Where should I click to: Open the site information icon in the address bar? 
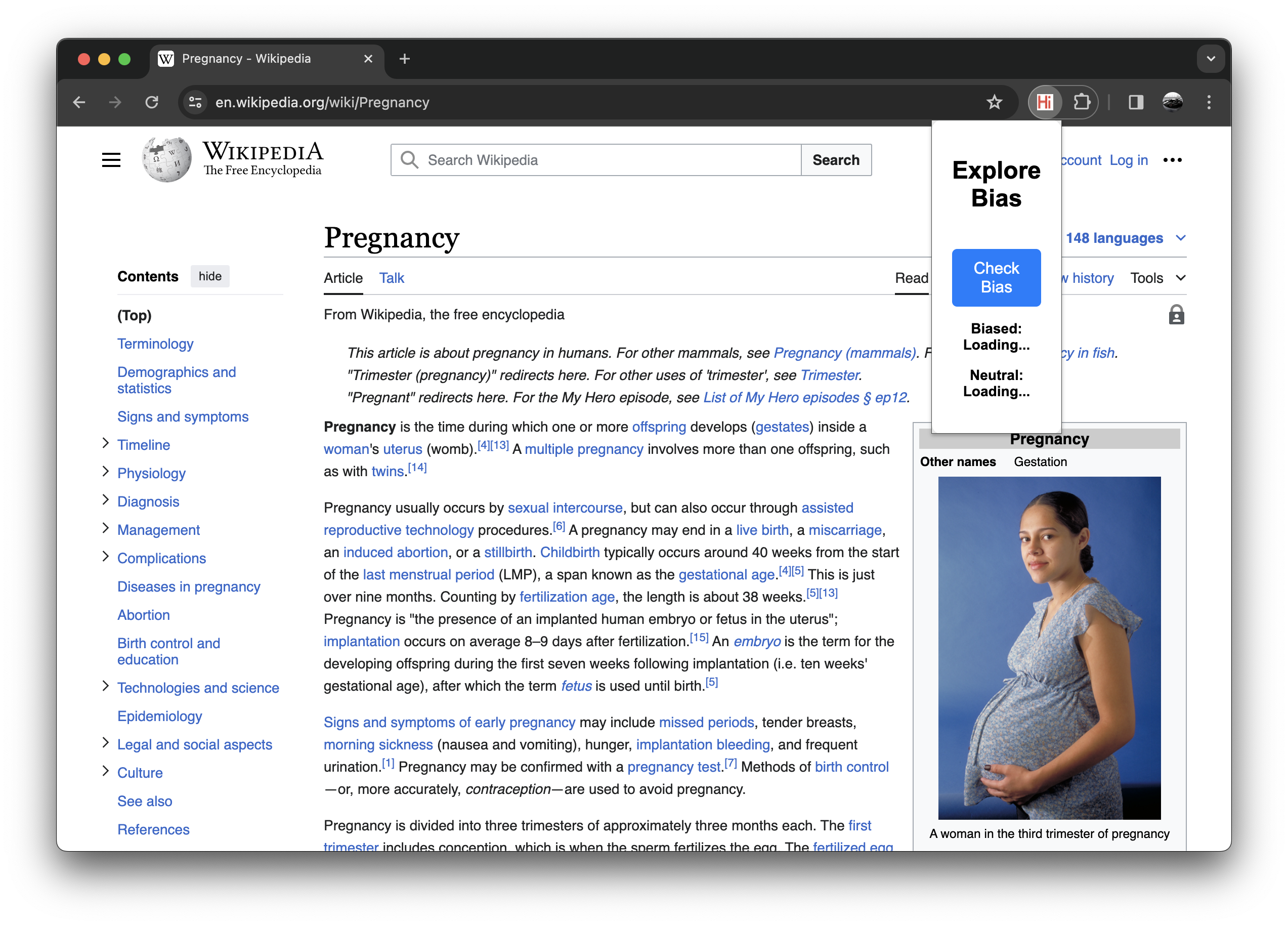coord(195,102)
